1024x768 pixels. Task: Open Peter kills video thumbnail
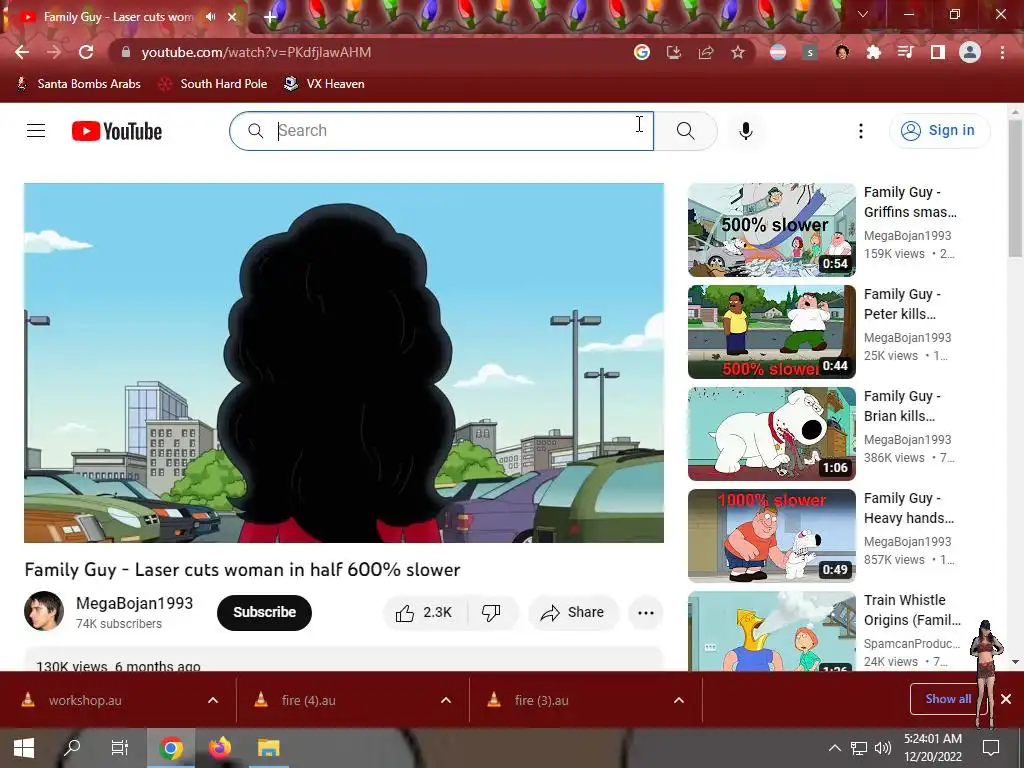tap(772, 332)
